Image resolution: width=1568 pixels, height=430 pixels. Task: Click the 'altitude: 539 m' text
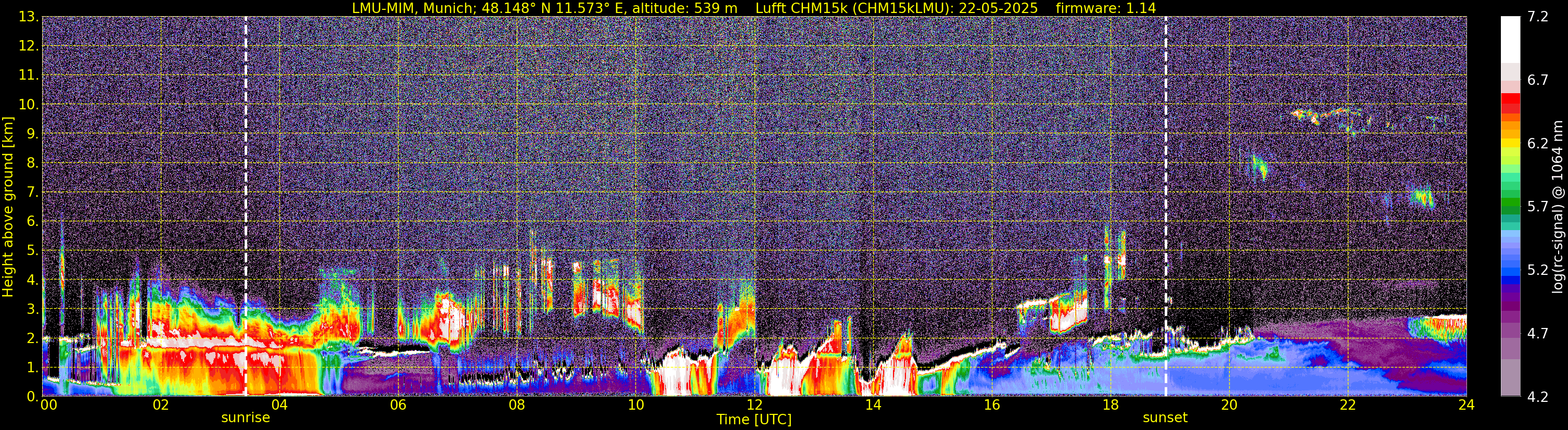(686, 8)
